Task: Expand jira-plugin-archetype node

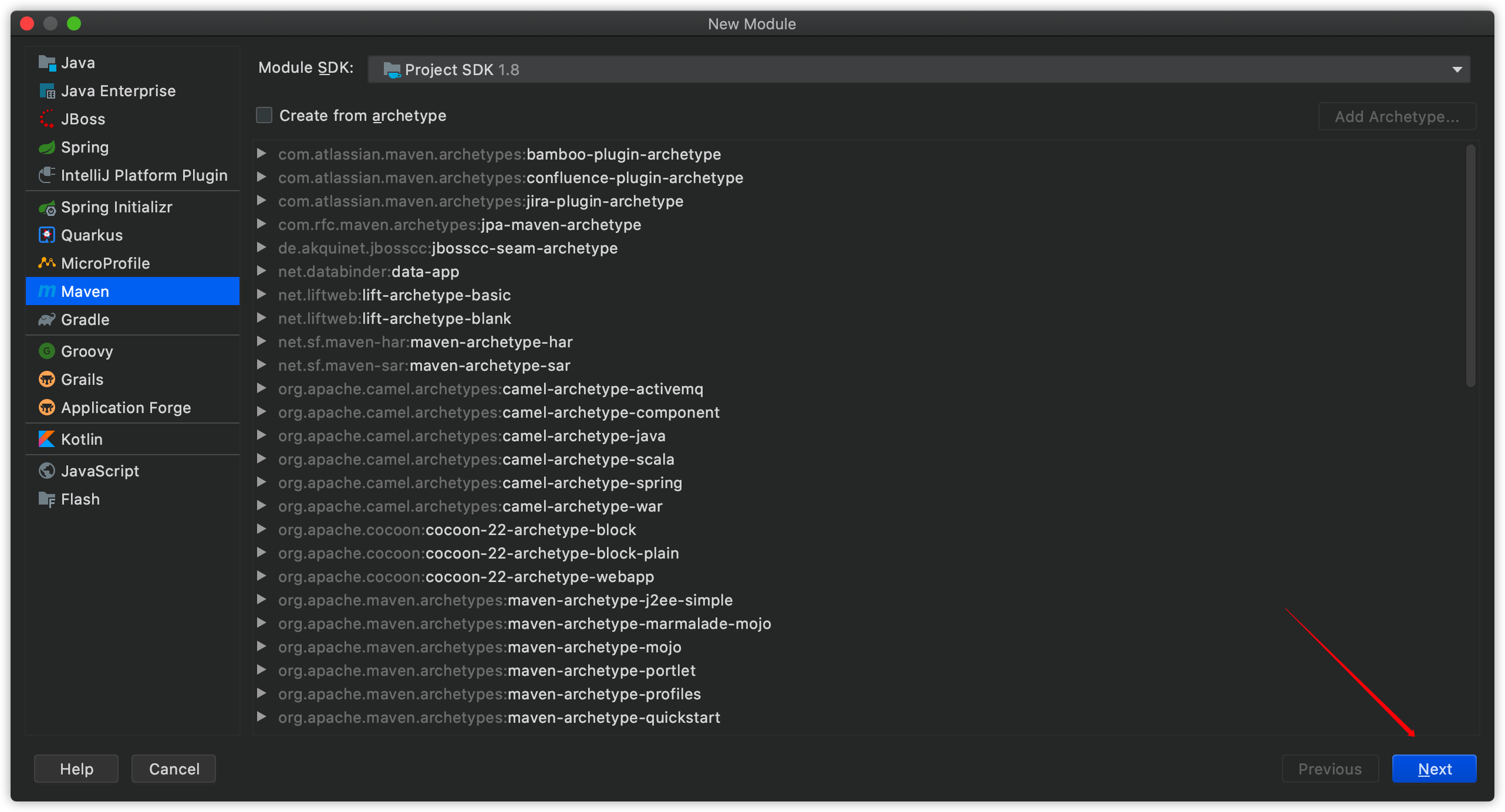Action: click(262, 201)
